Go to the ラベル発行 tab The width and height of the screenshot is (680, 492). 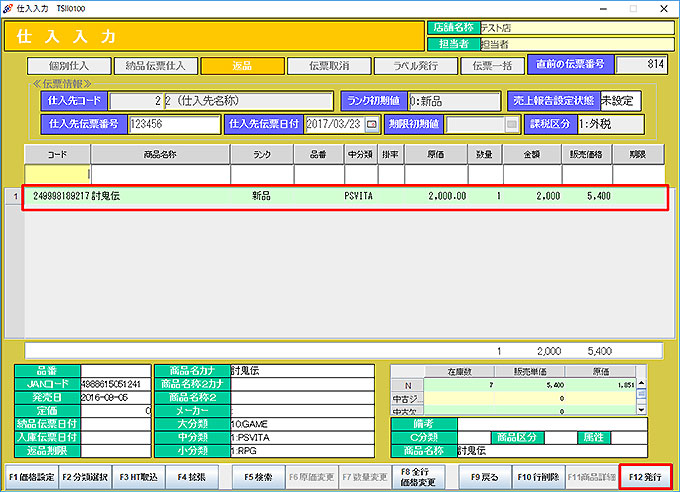[x=411, y=66]
